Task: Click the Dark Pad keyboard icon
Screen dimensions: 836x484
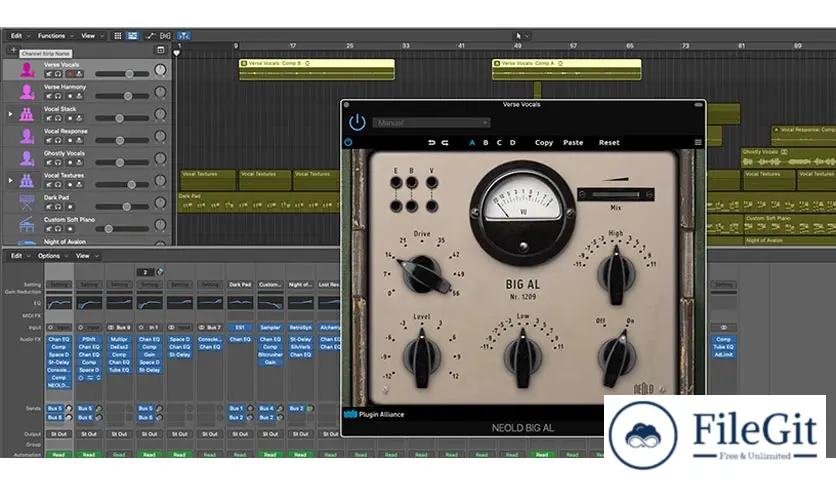Action: [x=27, y=202]
